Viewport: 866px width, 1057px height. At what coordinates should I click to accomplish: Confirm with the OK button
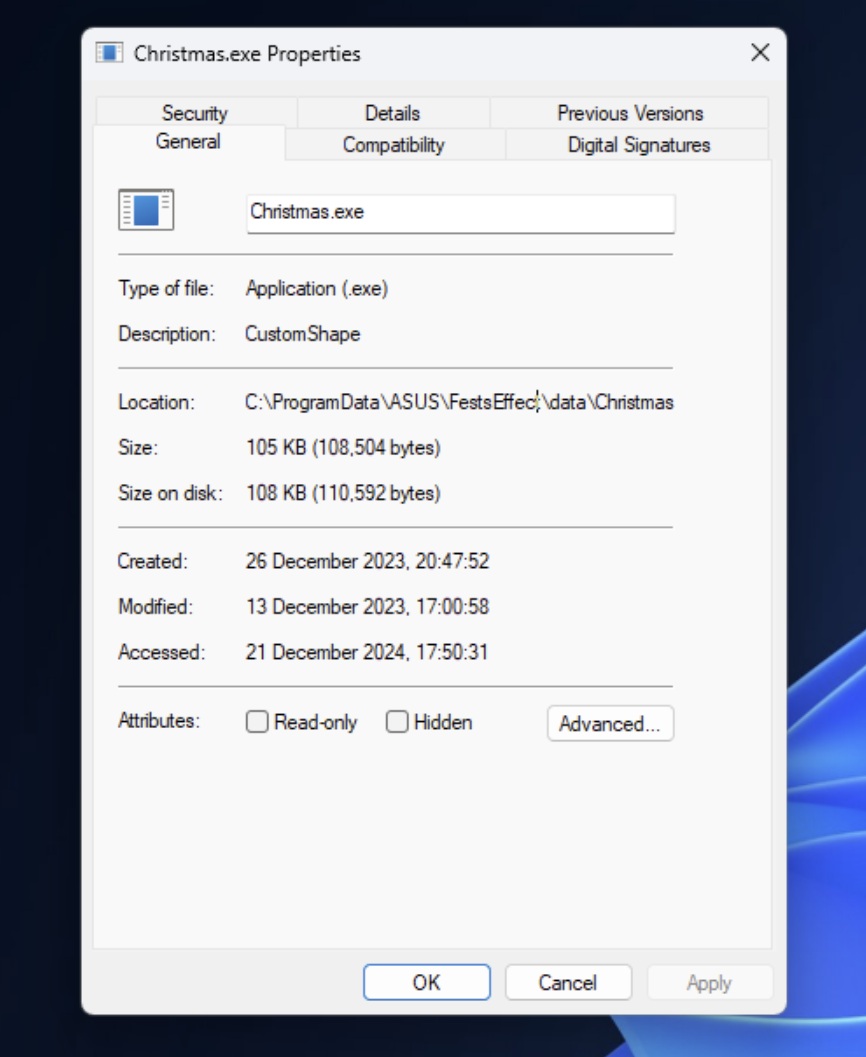(427, 982)
